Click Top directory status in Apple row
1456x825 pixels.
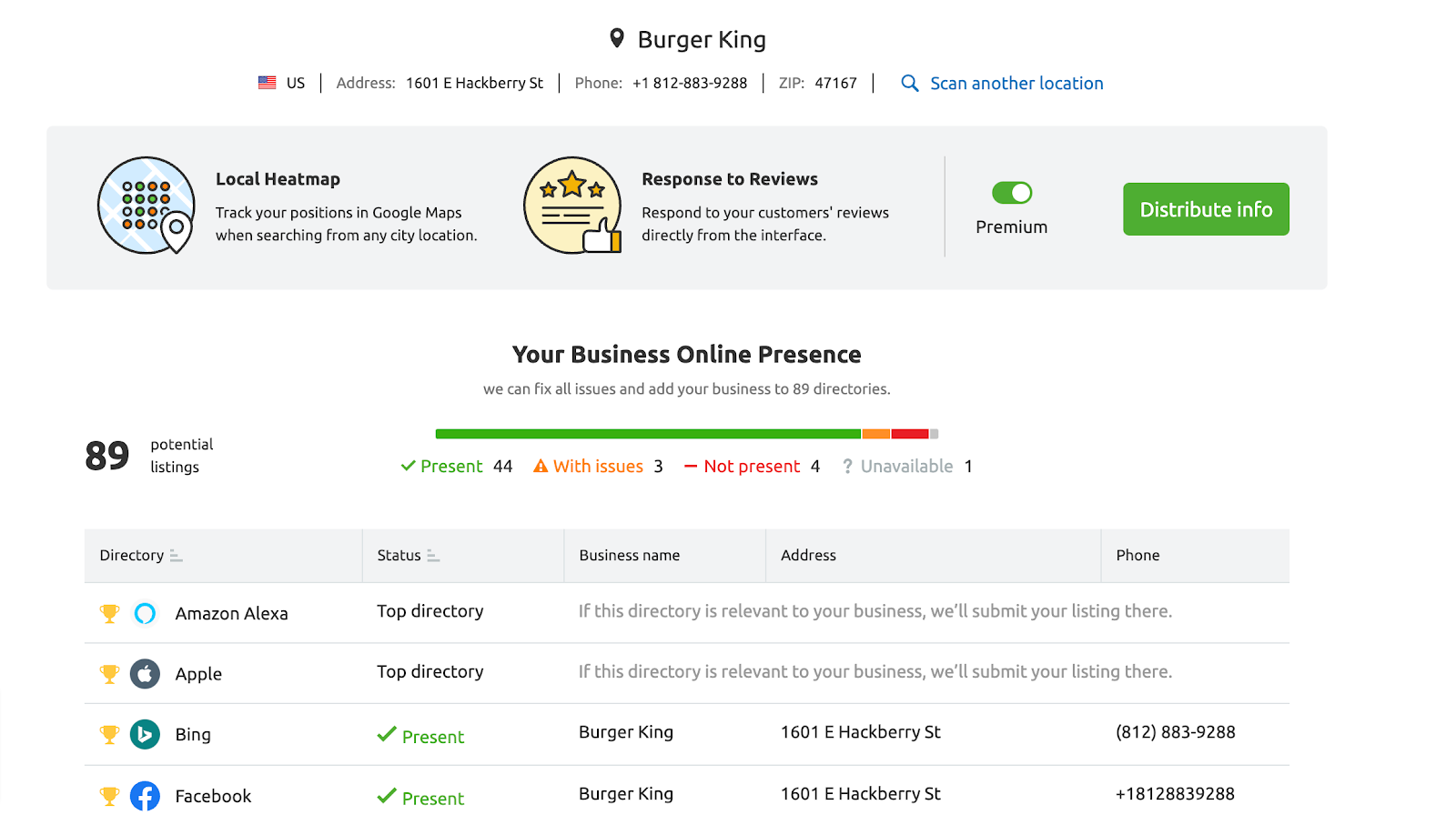tap(430, 671)
